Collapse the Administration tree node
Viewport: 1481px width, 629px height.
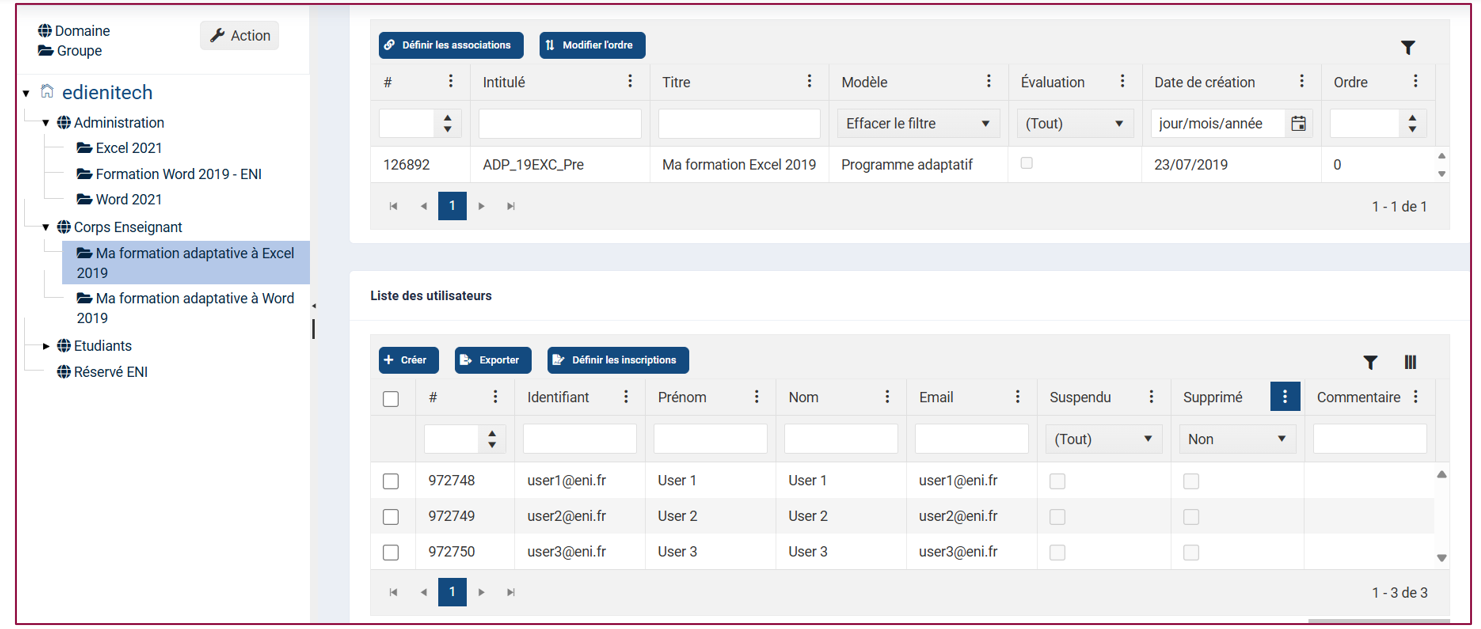(46, 123)
